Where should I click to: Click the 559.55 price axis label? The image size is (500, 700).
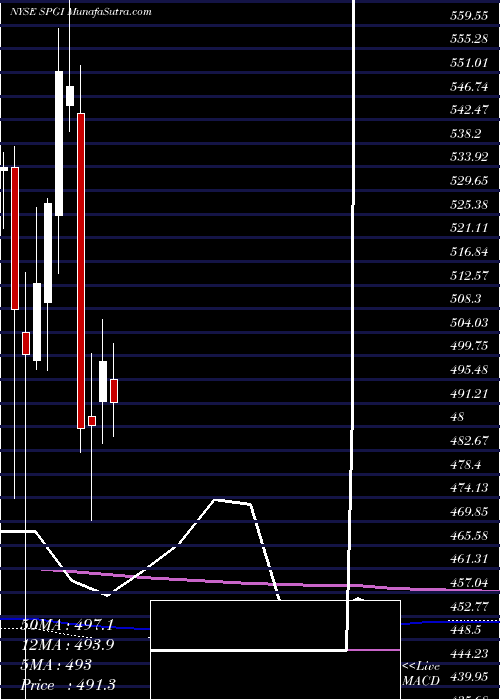click(x=468, y=17)
